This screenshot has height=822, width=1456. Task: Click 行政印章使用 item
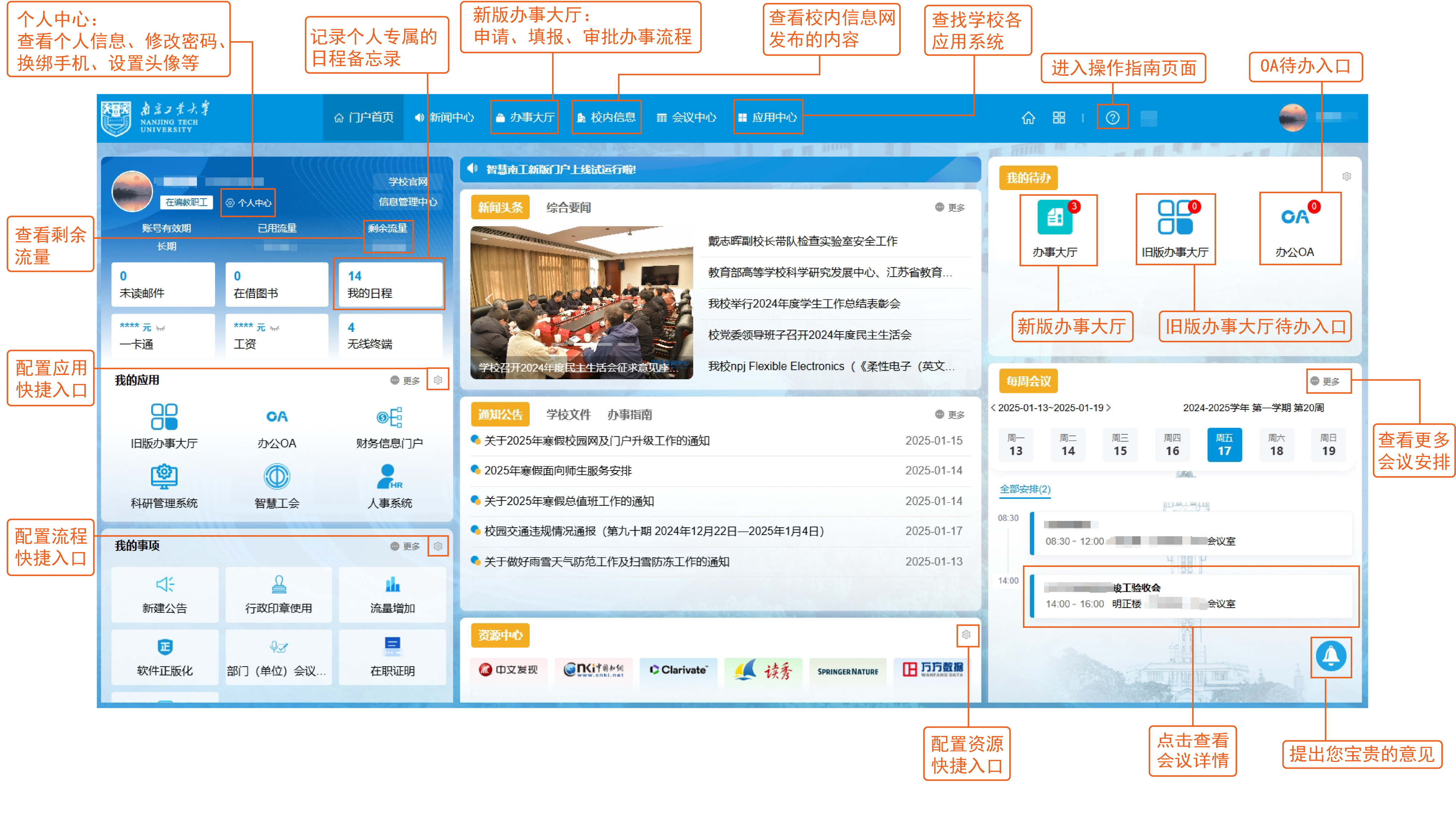tap(278, 594)
